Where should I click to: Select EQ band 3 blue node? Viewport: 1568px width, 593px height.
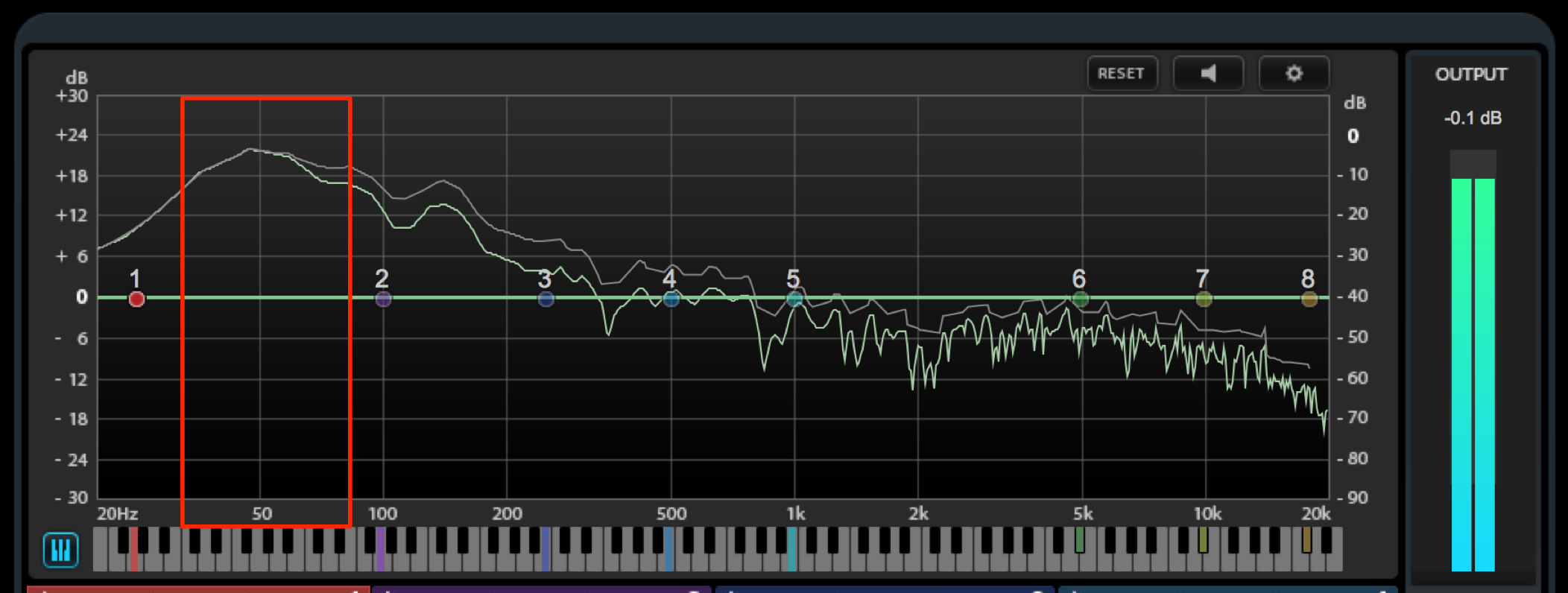pyautogui.click(x=546, y=299)
